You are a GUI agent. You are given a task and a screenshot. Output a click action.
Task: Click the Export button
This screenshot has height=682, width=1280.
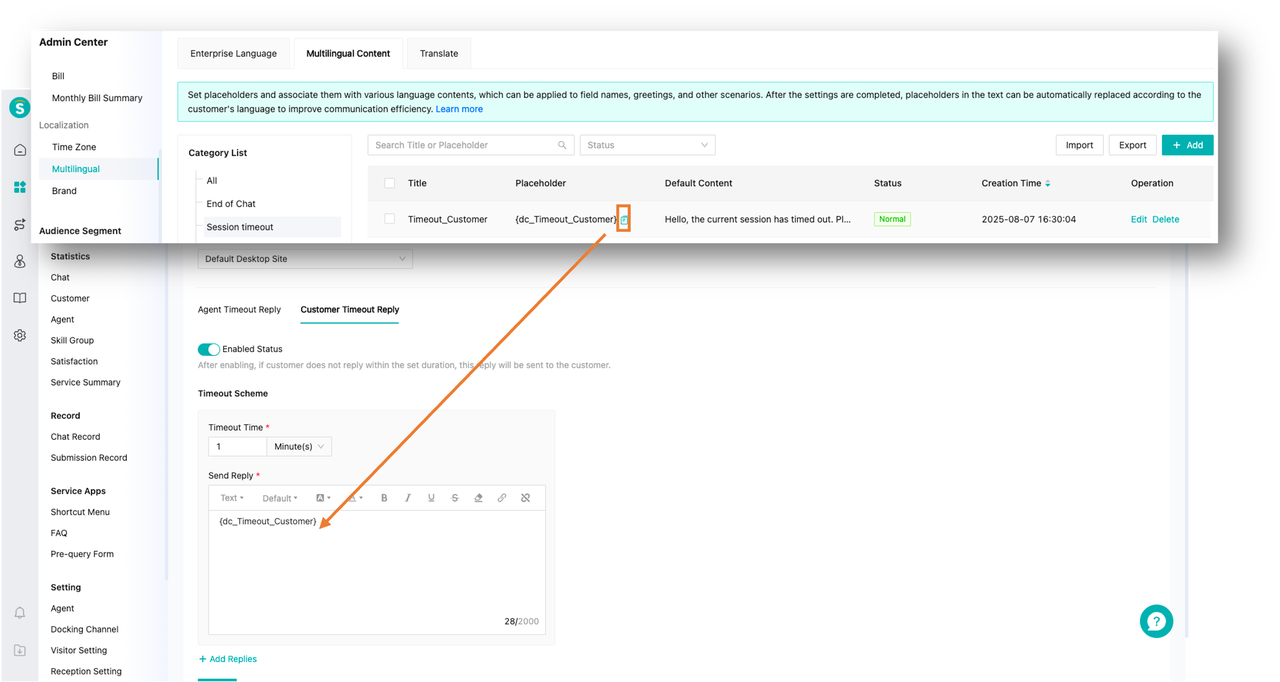tap(1133, 145)
